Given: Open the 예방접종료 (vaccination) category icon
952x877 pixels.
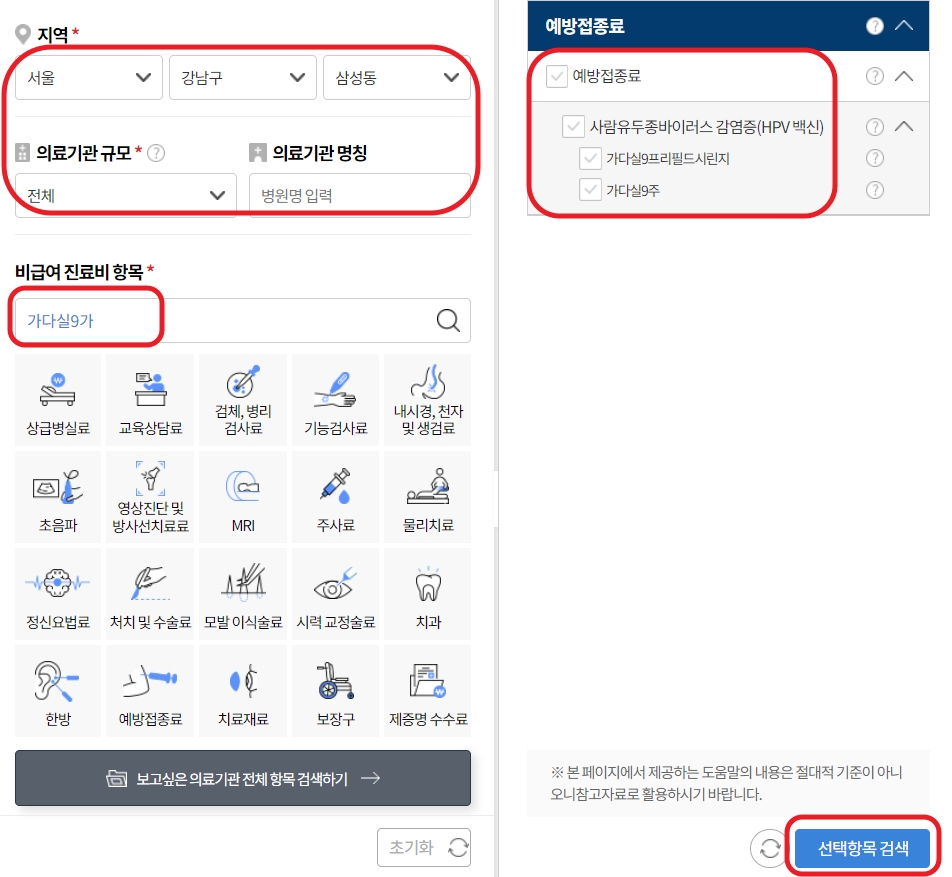Looking at the screenshot, I should (149, 691).
